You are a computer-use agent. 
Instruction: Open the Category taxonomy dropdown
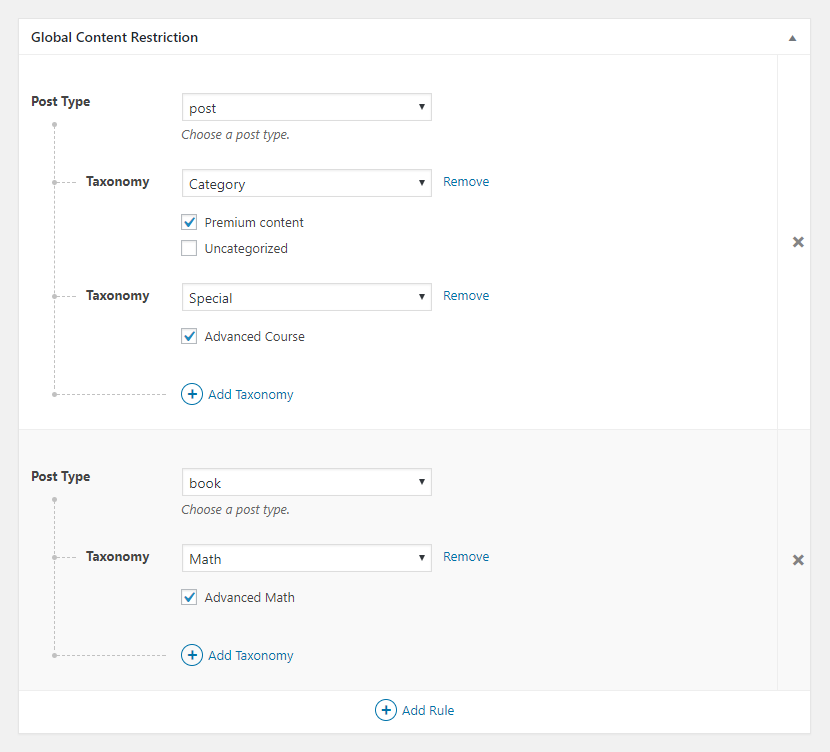point(306,183)
